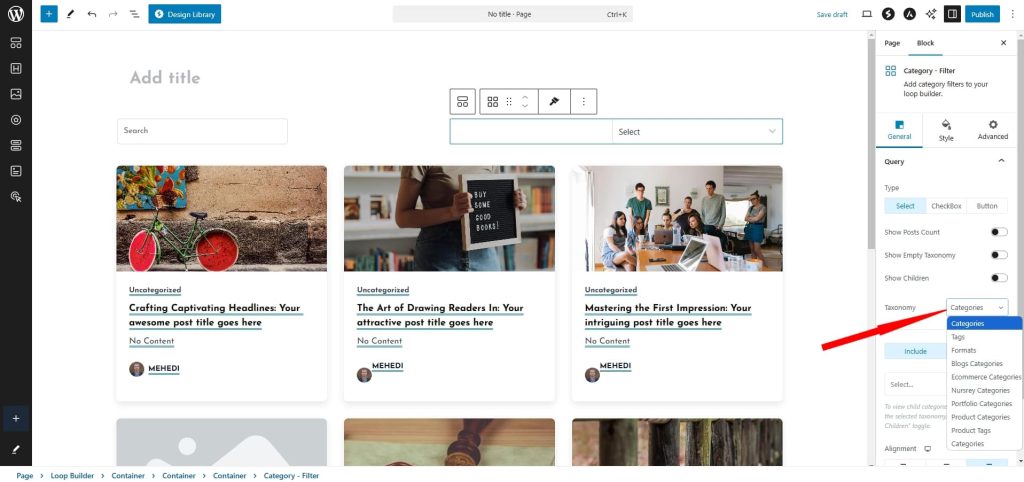Click the Search input field

click(x=202, y=131)
